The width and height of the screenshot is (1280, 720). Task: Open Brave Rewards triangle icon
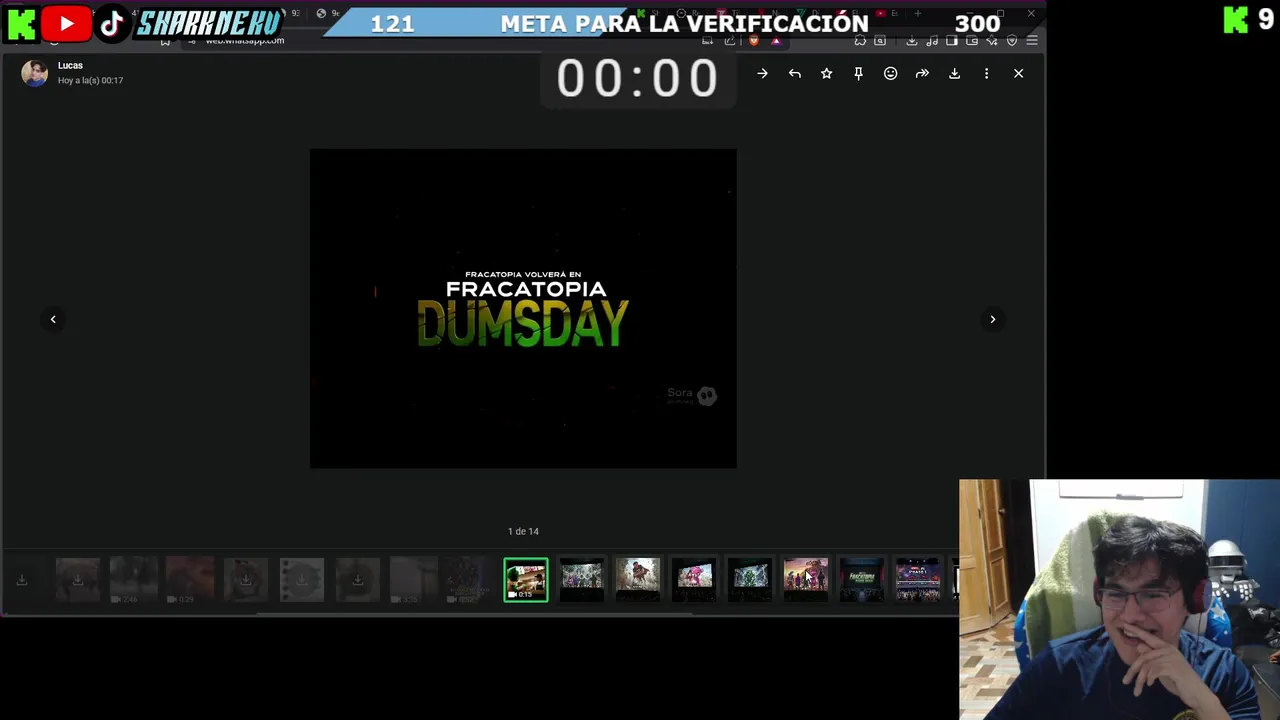click(x=775, y=40)
